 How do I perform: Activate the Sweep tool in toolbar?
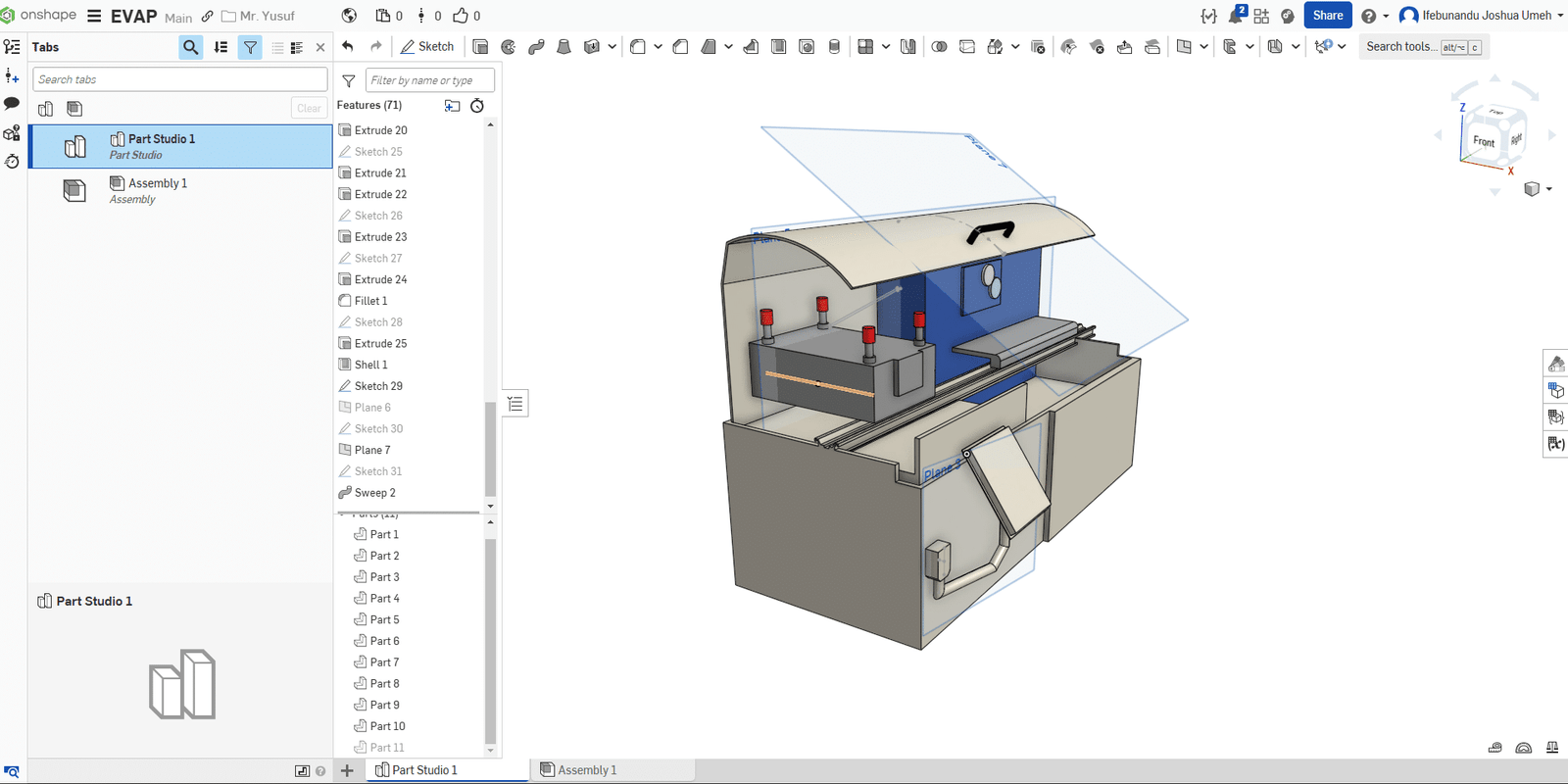[536, 46]
